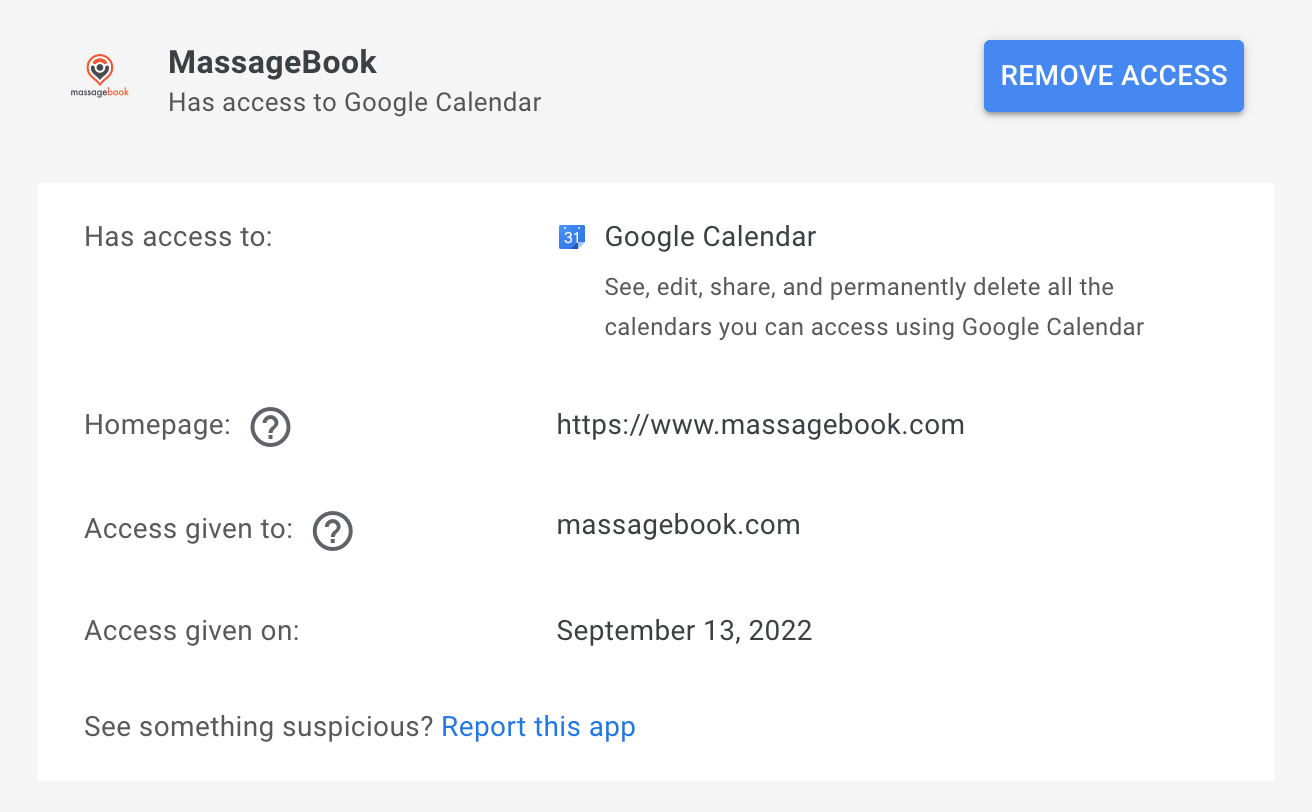Click the 'Has access to:' label

tap(178, 237)
